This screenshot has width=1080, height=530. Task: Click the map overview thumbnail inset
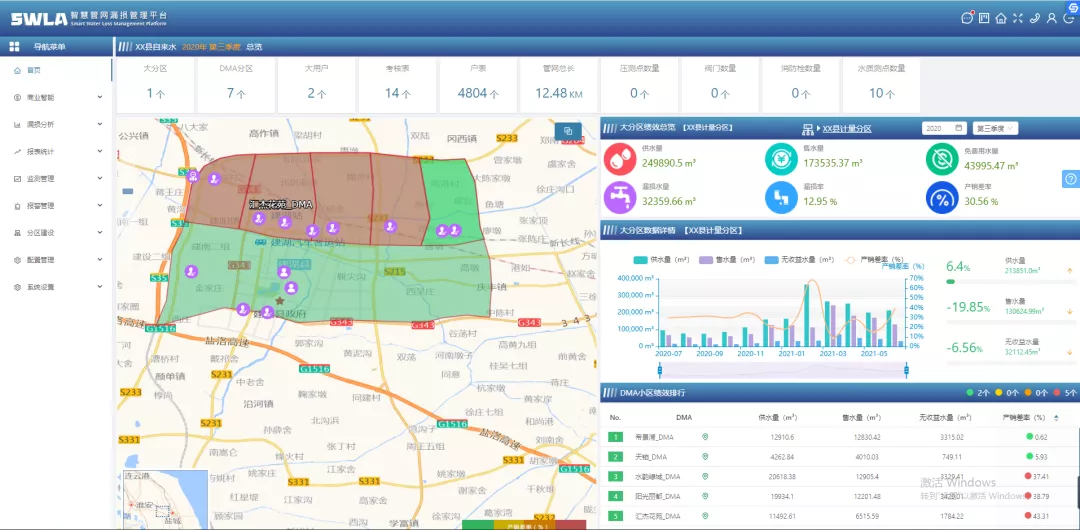[x=165, y=500]
